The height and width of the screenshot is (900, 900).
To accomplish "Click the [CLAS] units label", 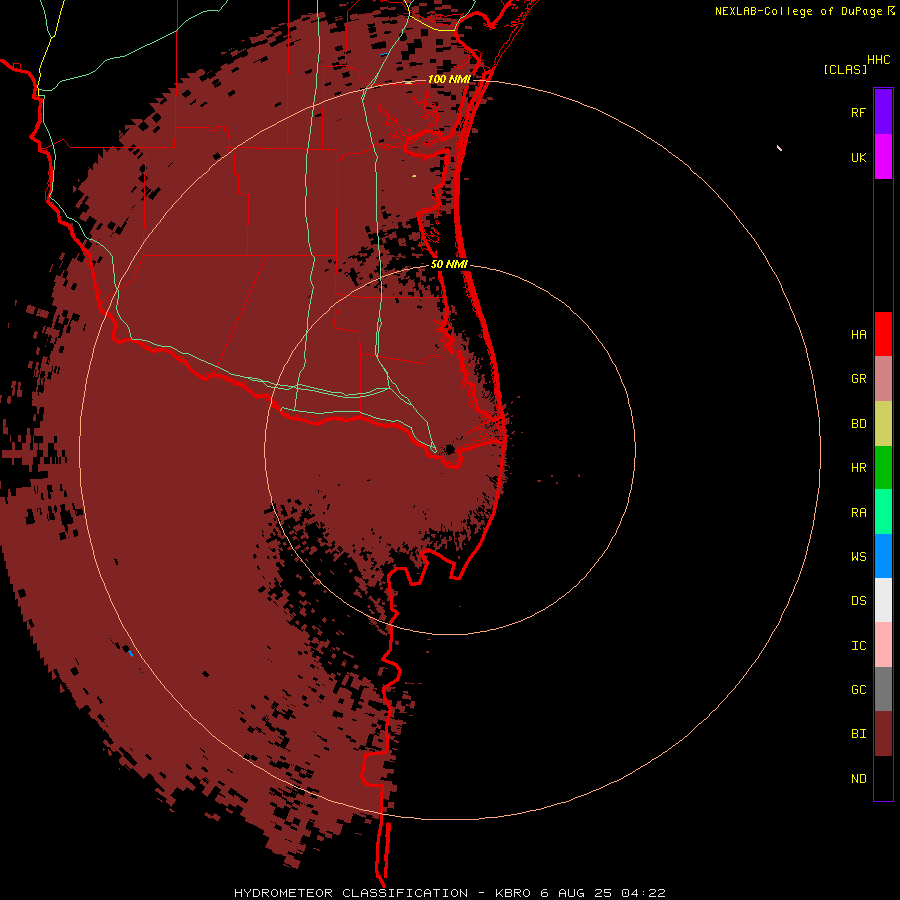I will coord(845,69).
